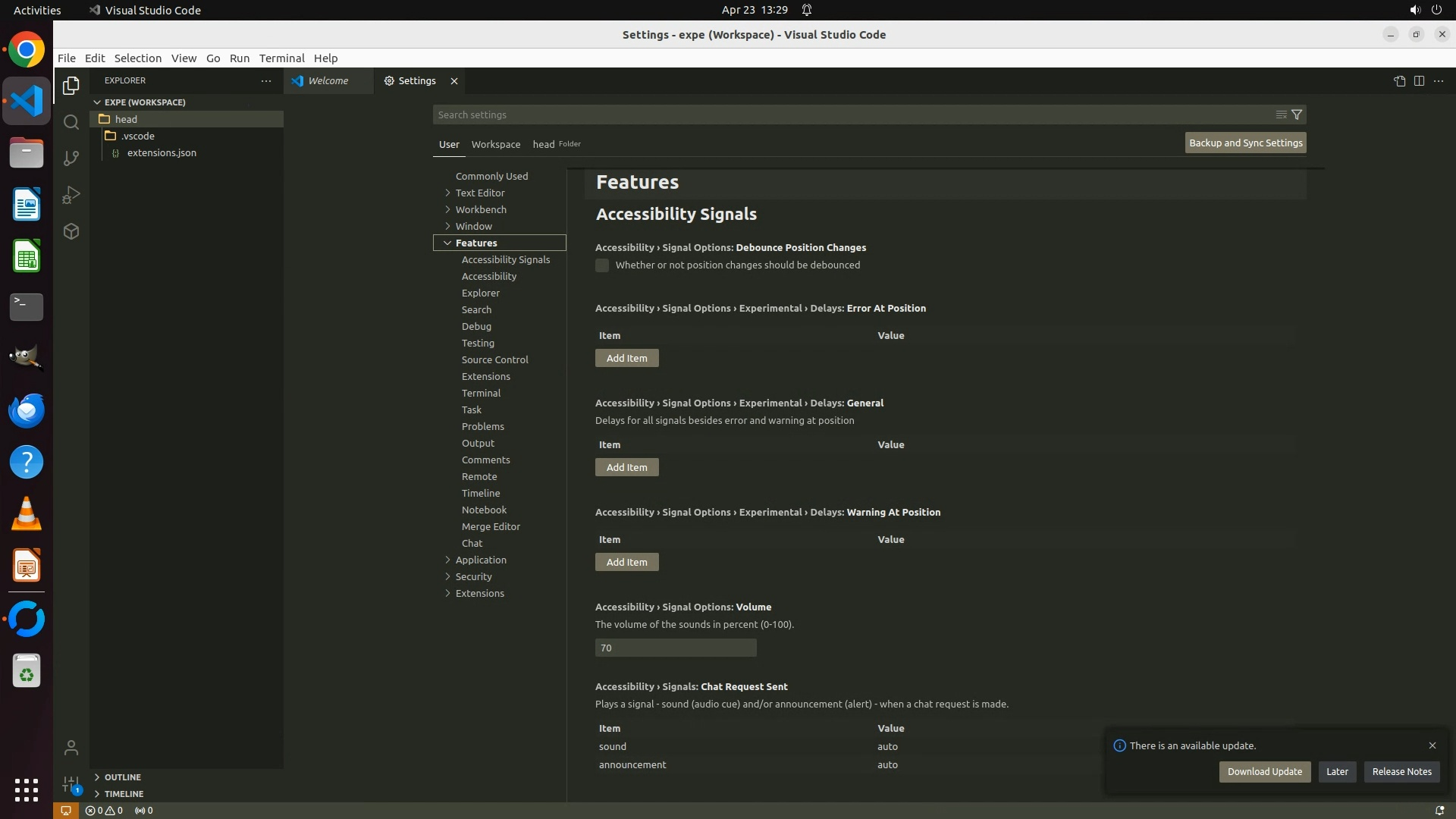
Task: Open the Search view in activity bar
Action: point(71,122)
